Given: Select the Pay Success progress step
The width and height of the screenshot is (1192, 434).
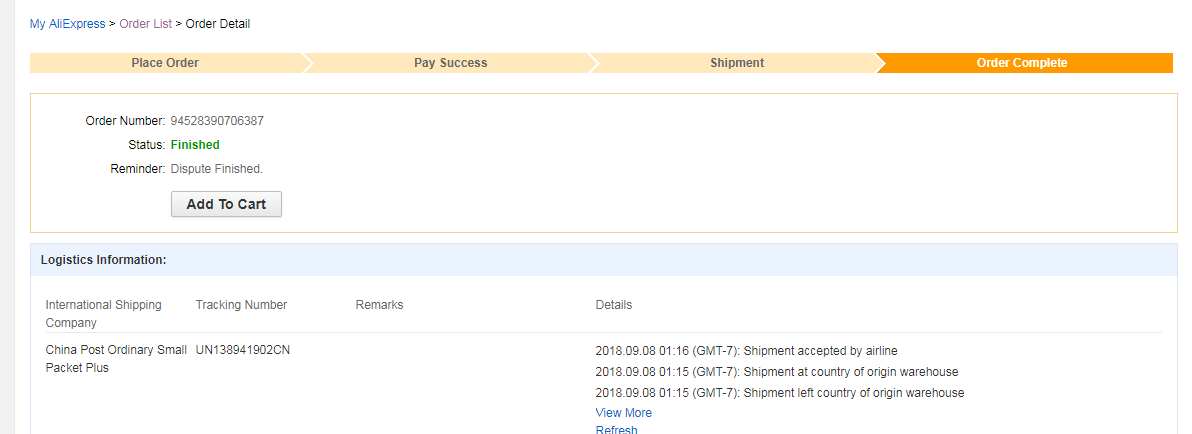Looking at the screenshot, I should coord(450,63).
